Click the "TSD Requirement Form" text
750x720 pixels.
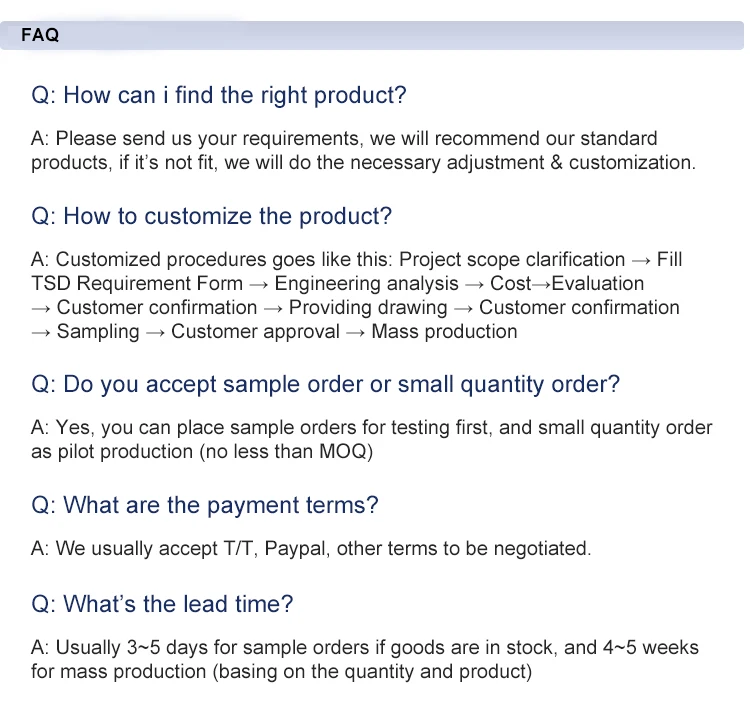(x=136, y=283)
